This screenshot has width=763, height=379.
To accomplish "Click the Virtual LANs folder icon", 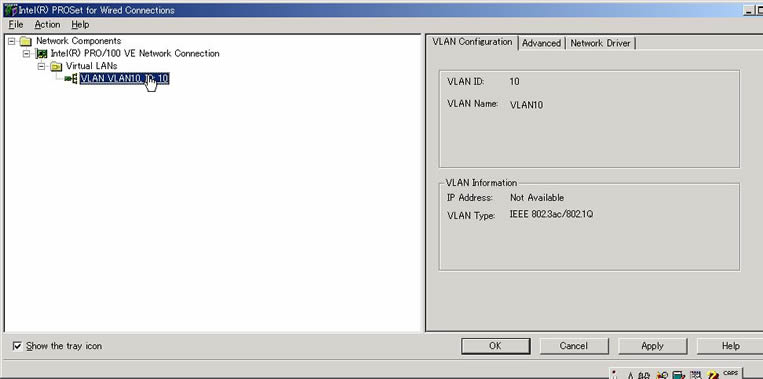I will point(56,66).
